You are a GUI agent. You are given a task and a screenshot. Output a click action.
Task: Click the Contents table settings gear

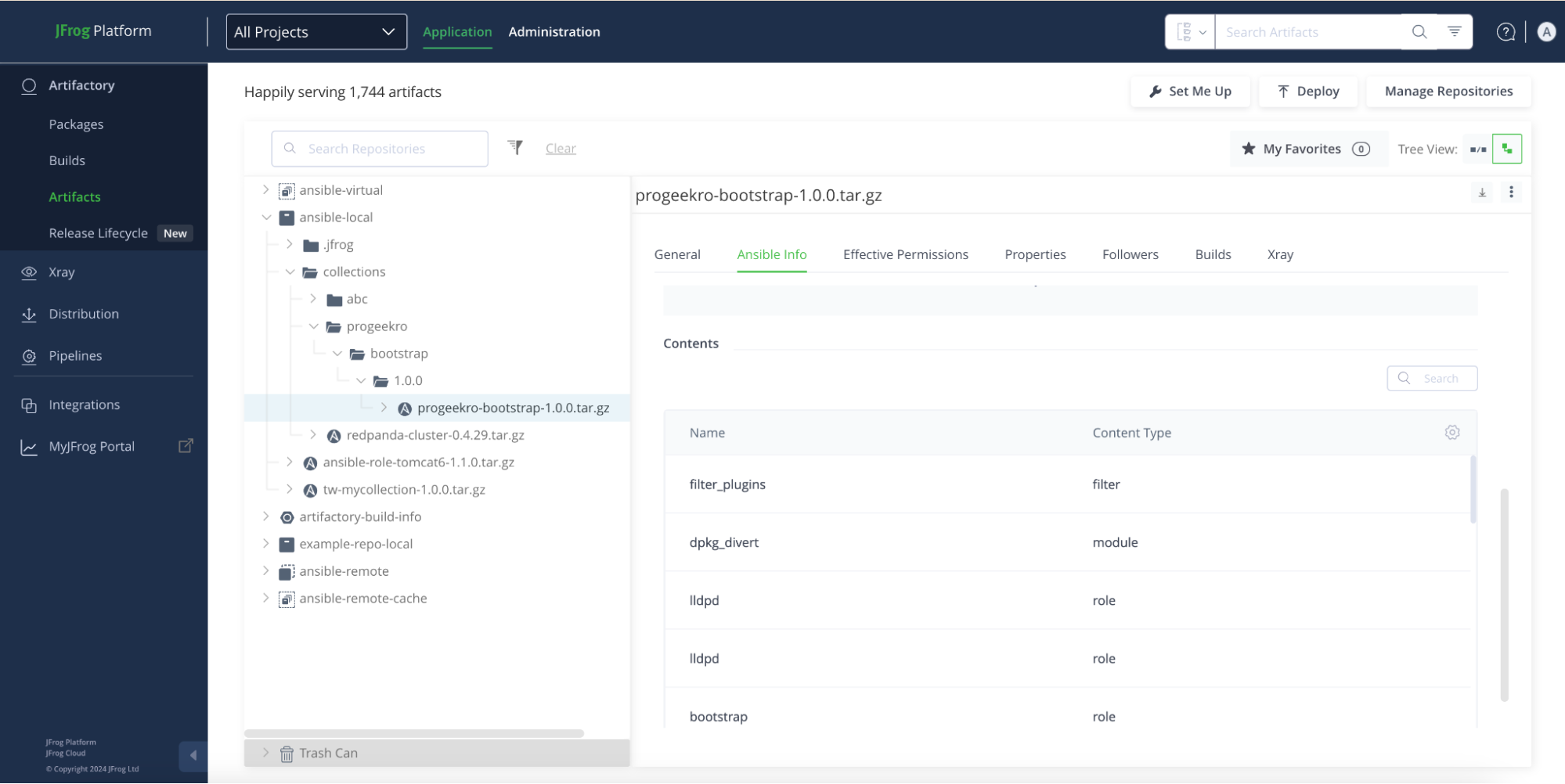pyautogui.click(x=1451, y=433)
